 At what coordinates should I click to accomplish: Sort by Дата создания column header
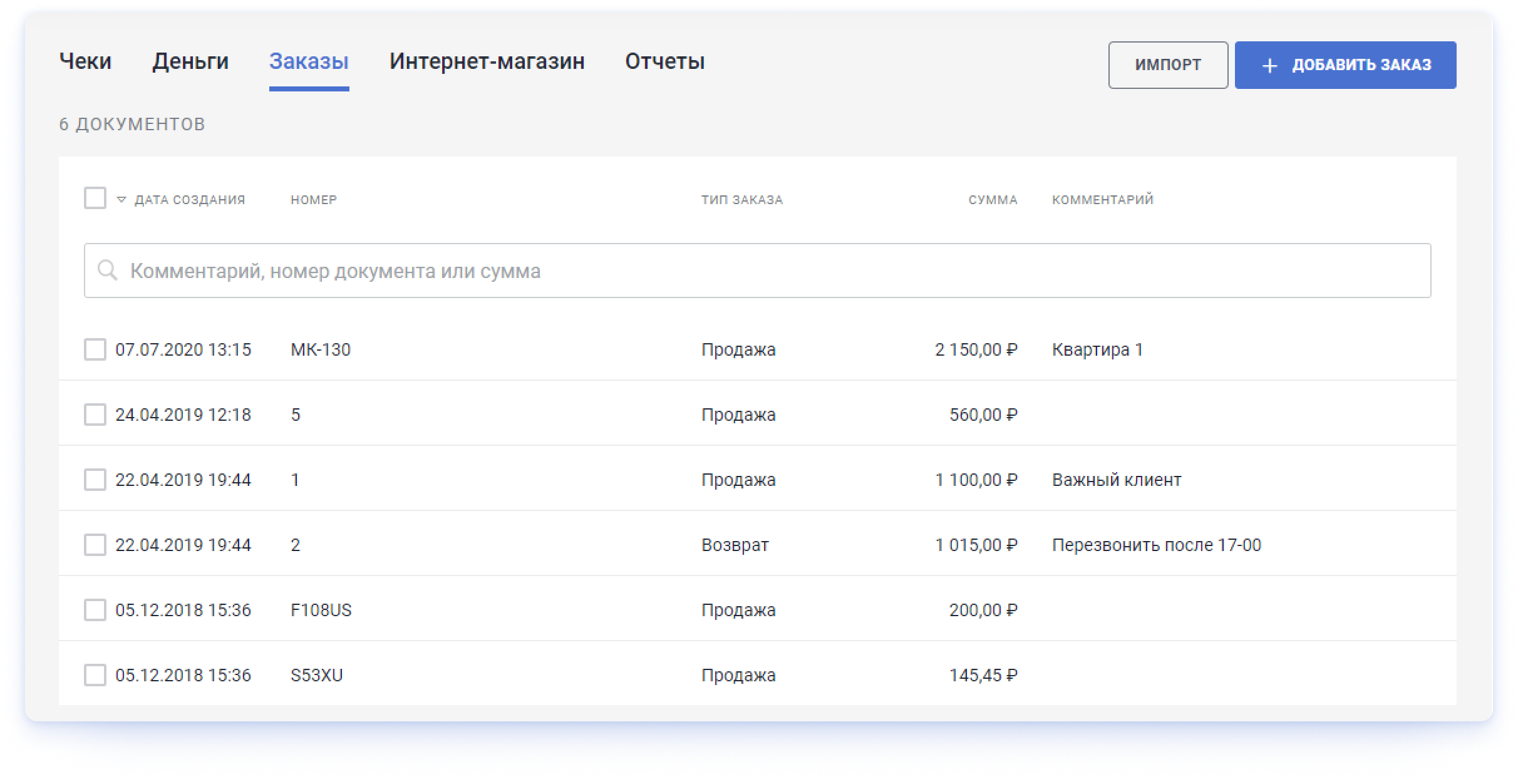190,200
